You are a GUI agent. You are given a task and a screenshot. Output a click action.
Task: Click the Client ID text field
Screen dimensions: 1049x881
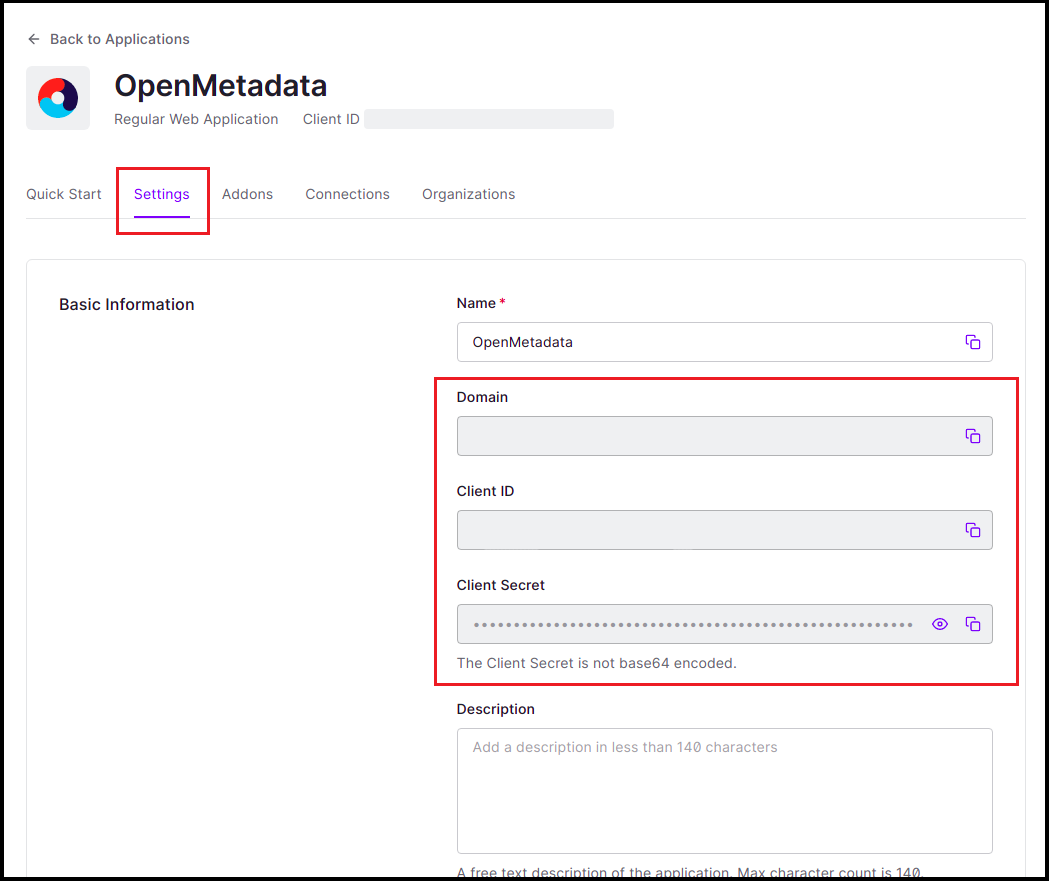[x=700, y=530]
